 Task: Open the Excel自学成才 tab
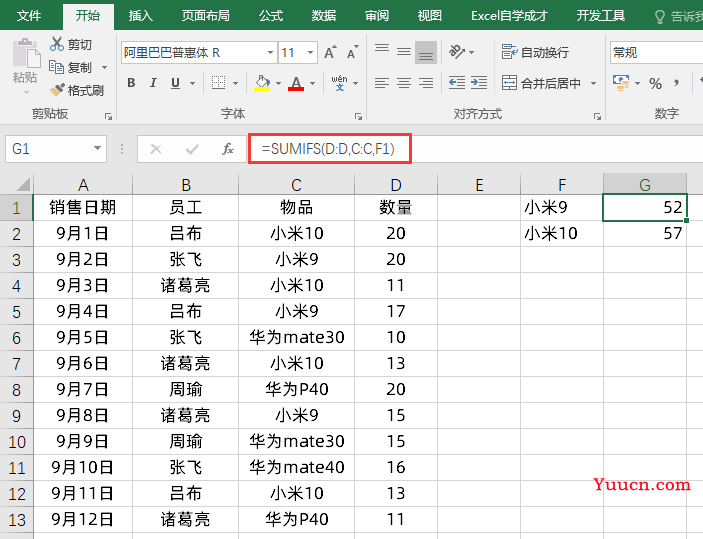coord(509,16)
